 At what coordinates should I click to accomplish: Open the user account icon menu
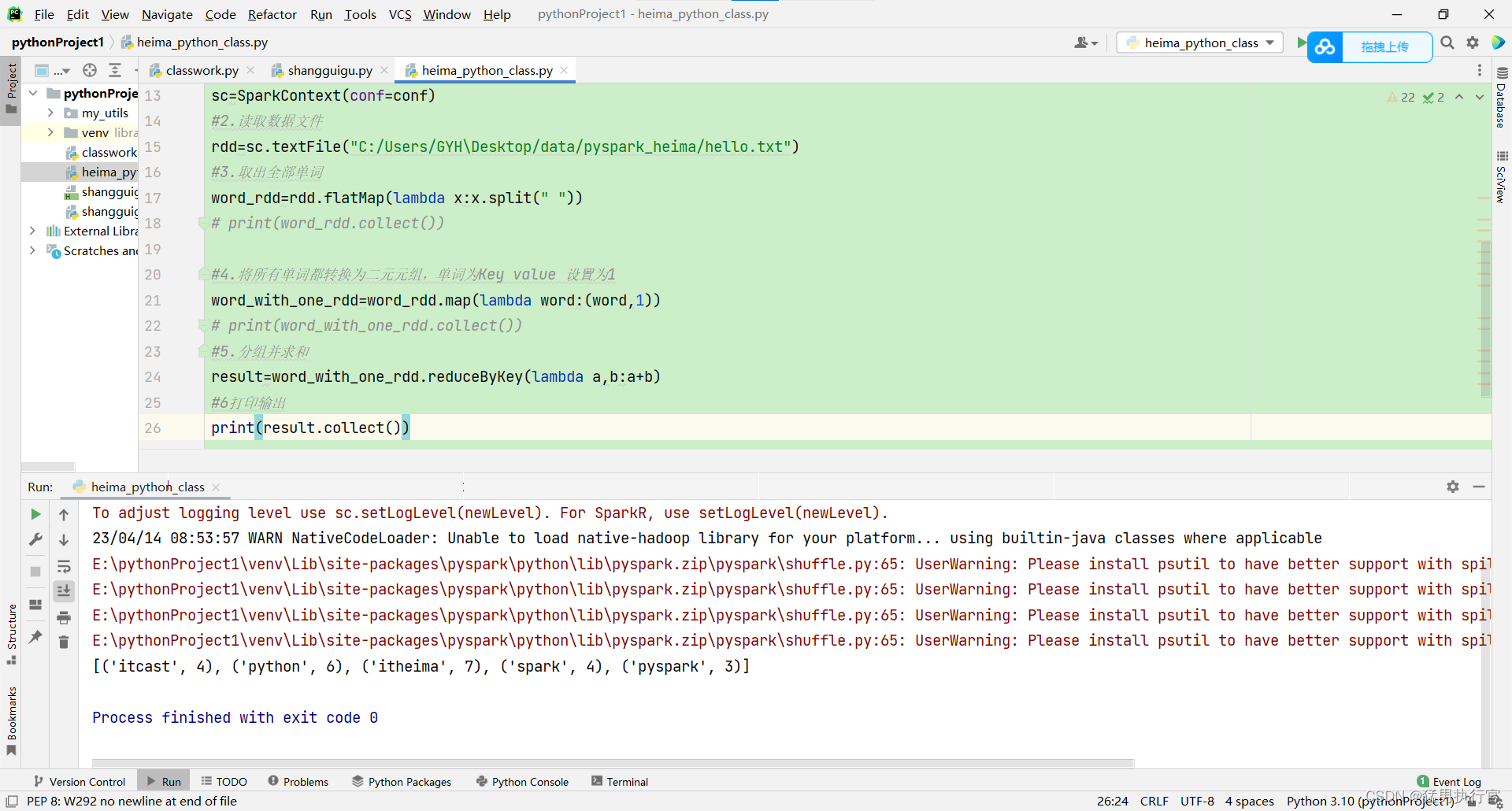1086,43
